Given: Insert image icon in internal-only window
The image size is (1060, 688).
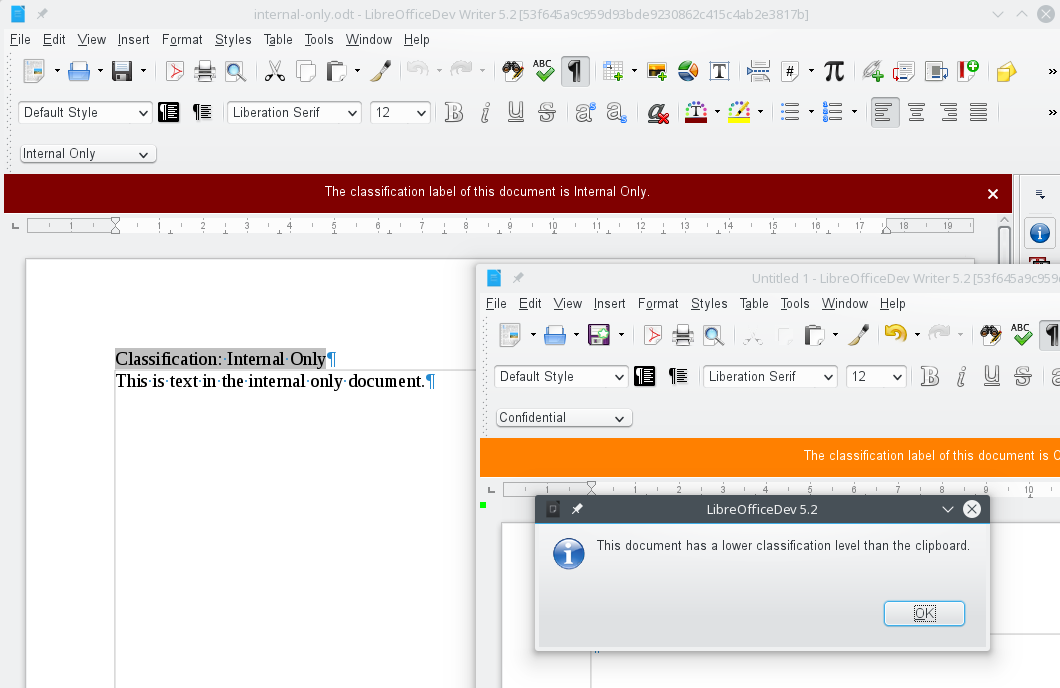Looking at the screenshot, I should coord(657,71).
